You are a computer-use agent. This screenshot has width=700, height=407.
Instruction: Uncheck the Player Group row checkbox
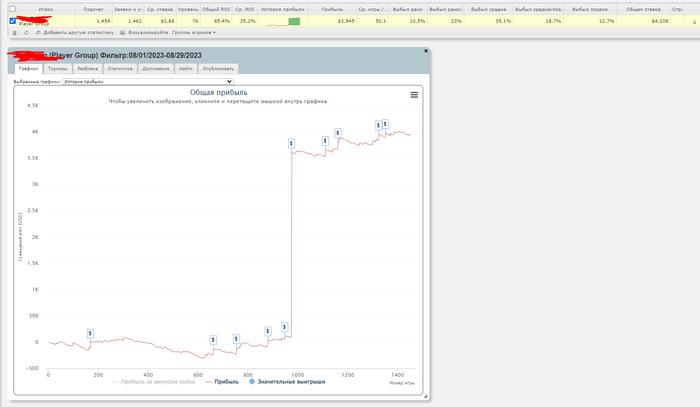(12, 20)
